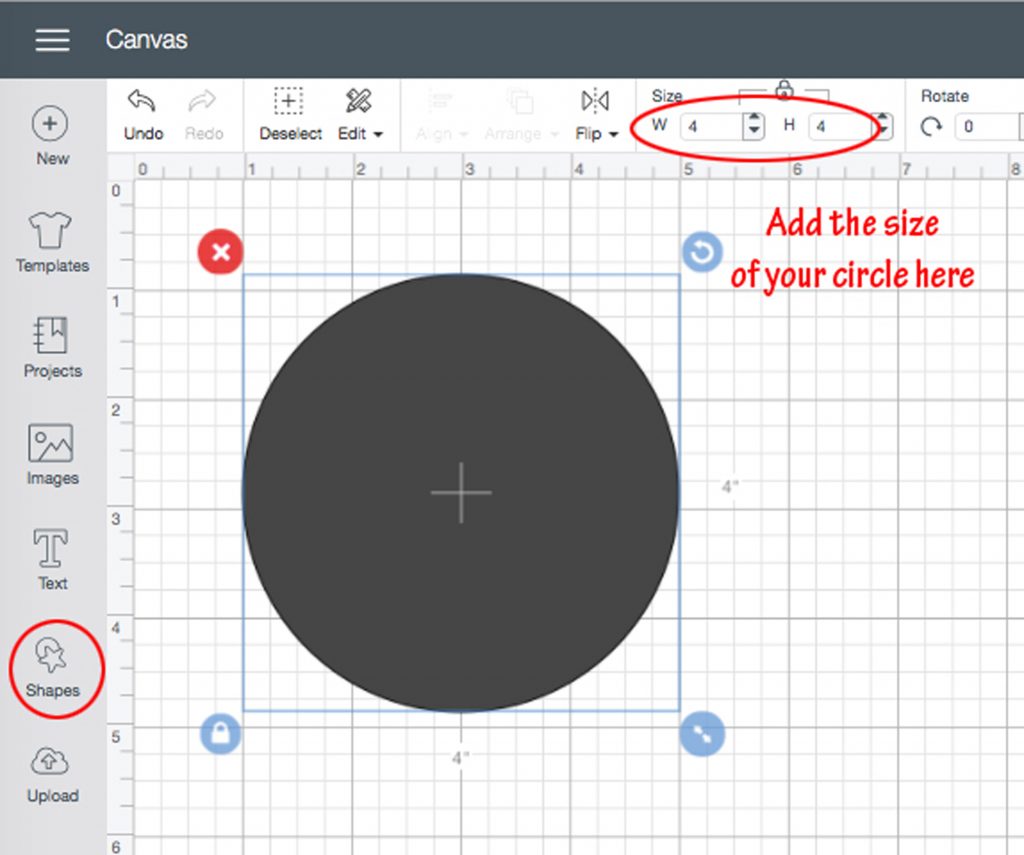The height and width of the screenshot is (855, 1024).
Task: Open the dimmed Arrange dropdown
Action: tap(521, 115)
